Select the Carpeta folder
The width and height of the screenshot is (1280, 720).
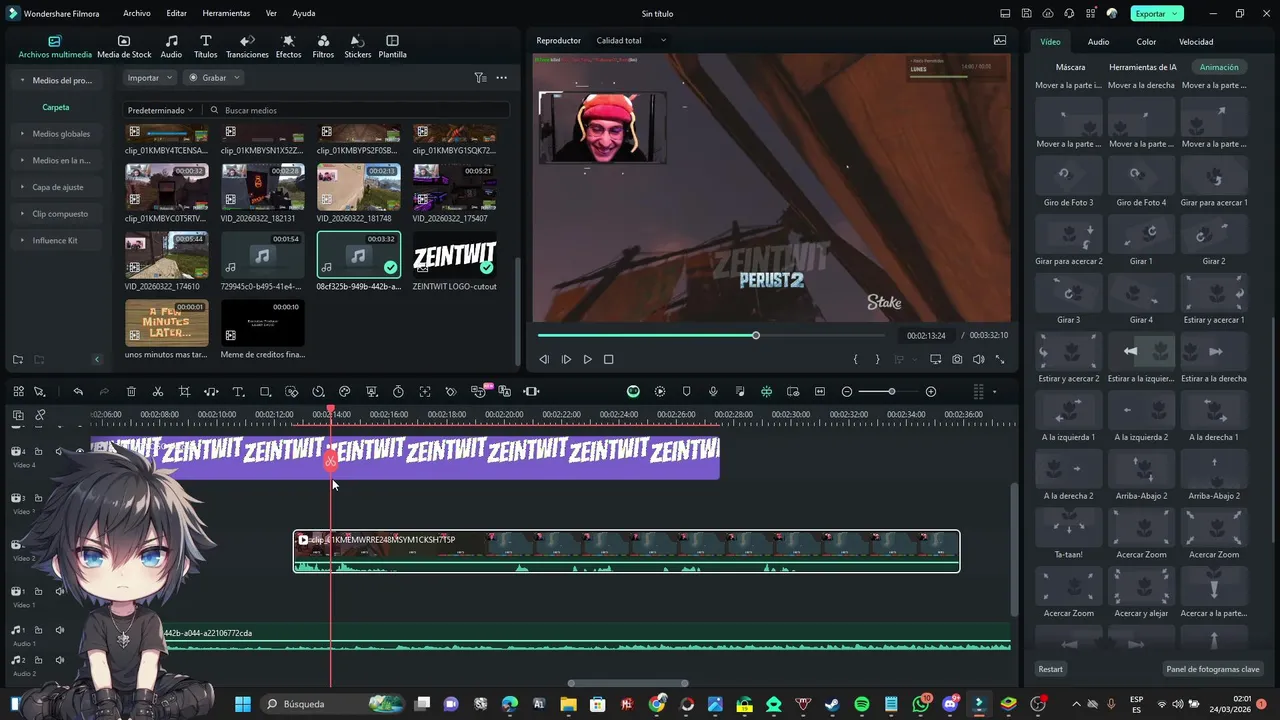click(56, 107)
